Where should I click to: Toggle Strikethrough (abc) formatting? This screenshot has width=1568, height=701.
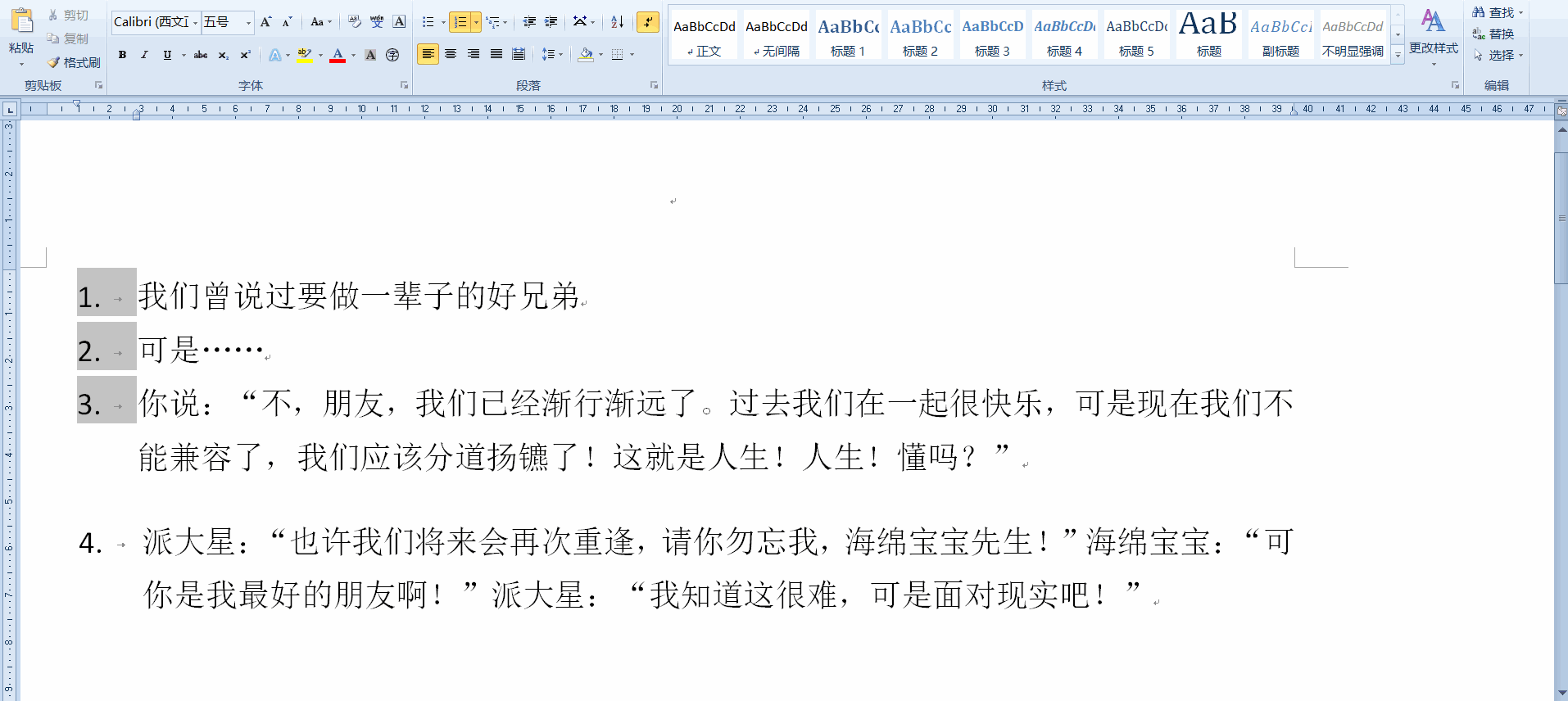pyautogui.click(x=201, y=55)
